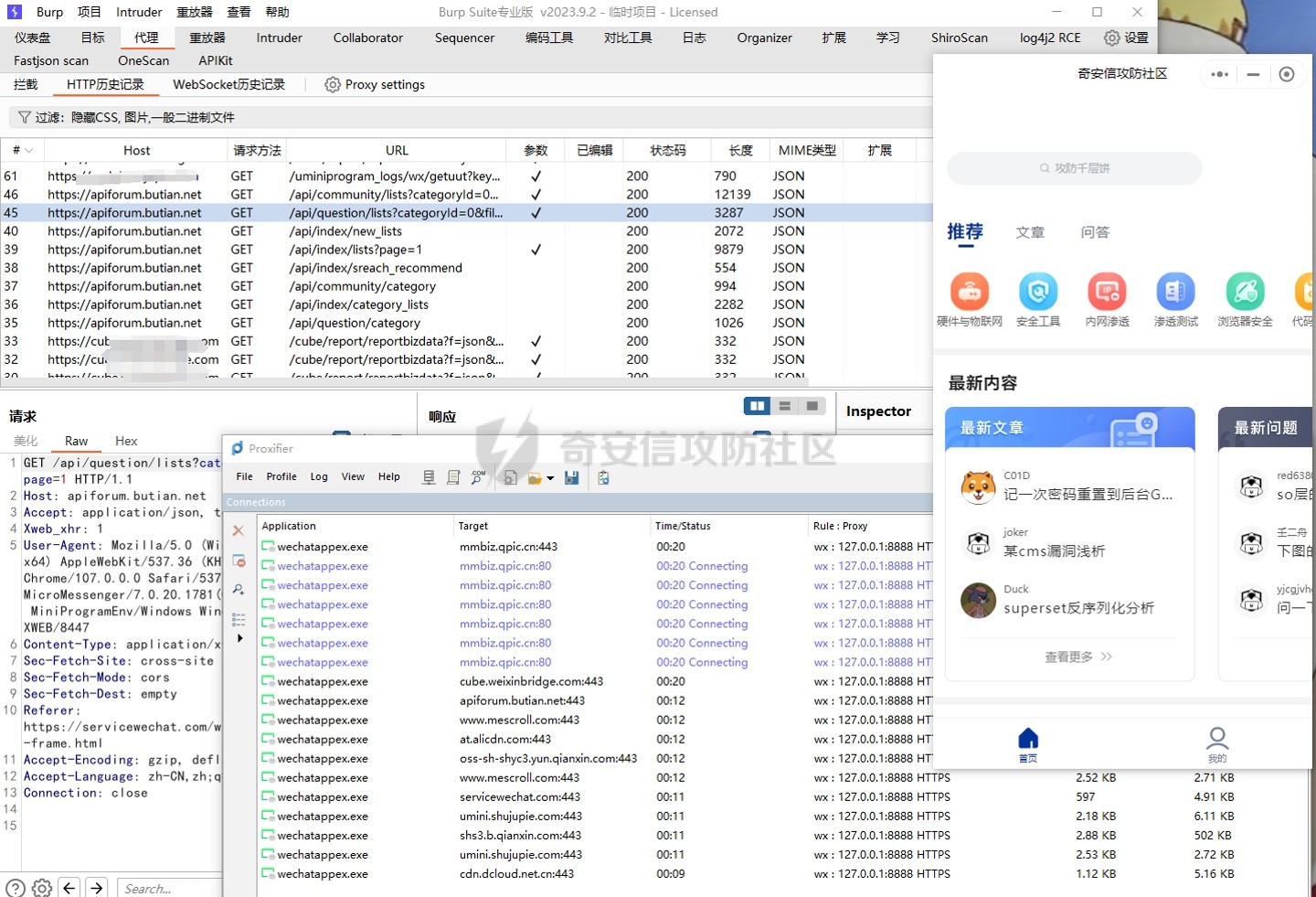Select Proxifier row with apiforum.butian.net:443
This screenshot has height=897, width=1316.
(x=596, y=700)
